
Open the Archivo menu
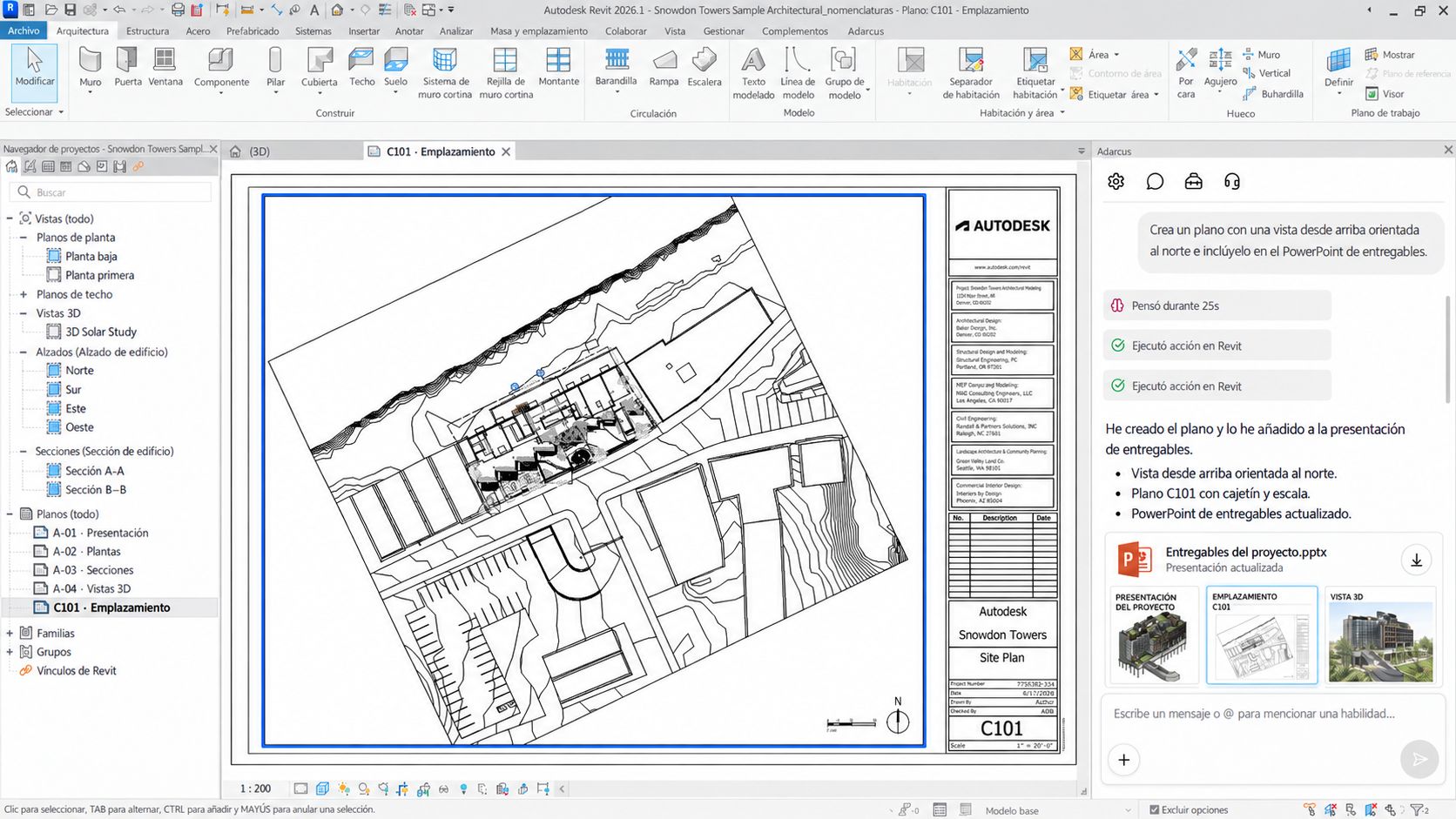24,30
